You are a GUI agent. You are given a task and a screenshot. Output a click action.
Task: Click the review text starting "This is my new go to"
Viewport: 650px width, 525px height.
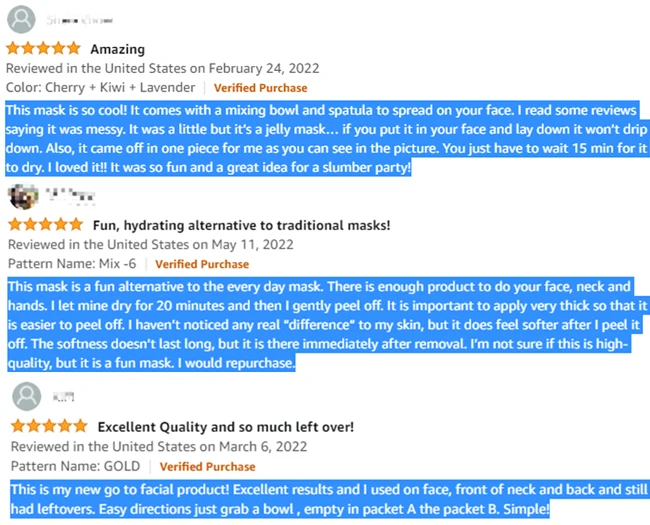click(320, 499)
